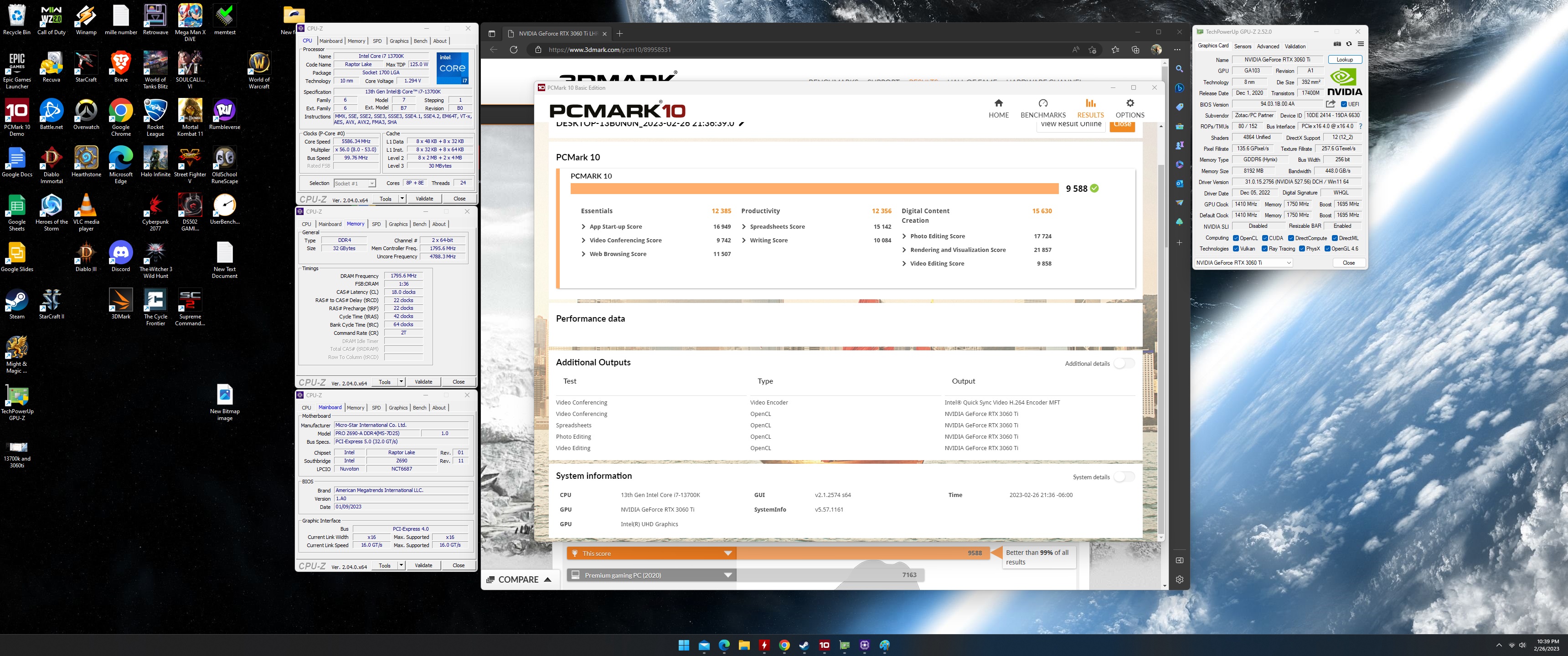Viewport: 1568px width, 656px height.
Task: Click the Premium gaming PC 7163 score bar
Action: 830,575
